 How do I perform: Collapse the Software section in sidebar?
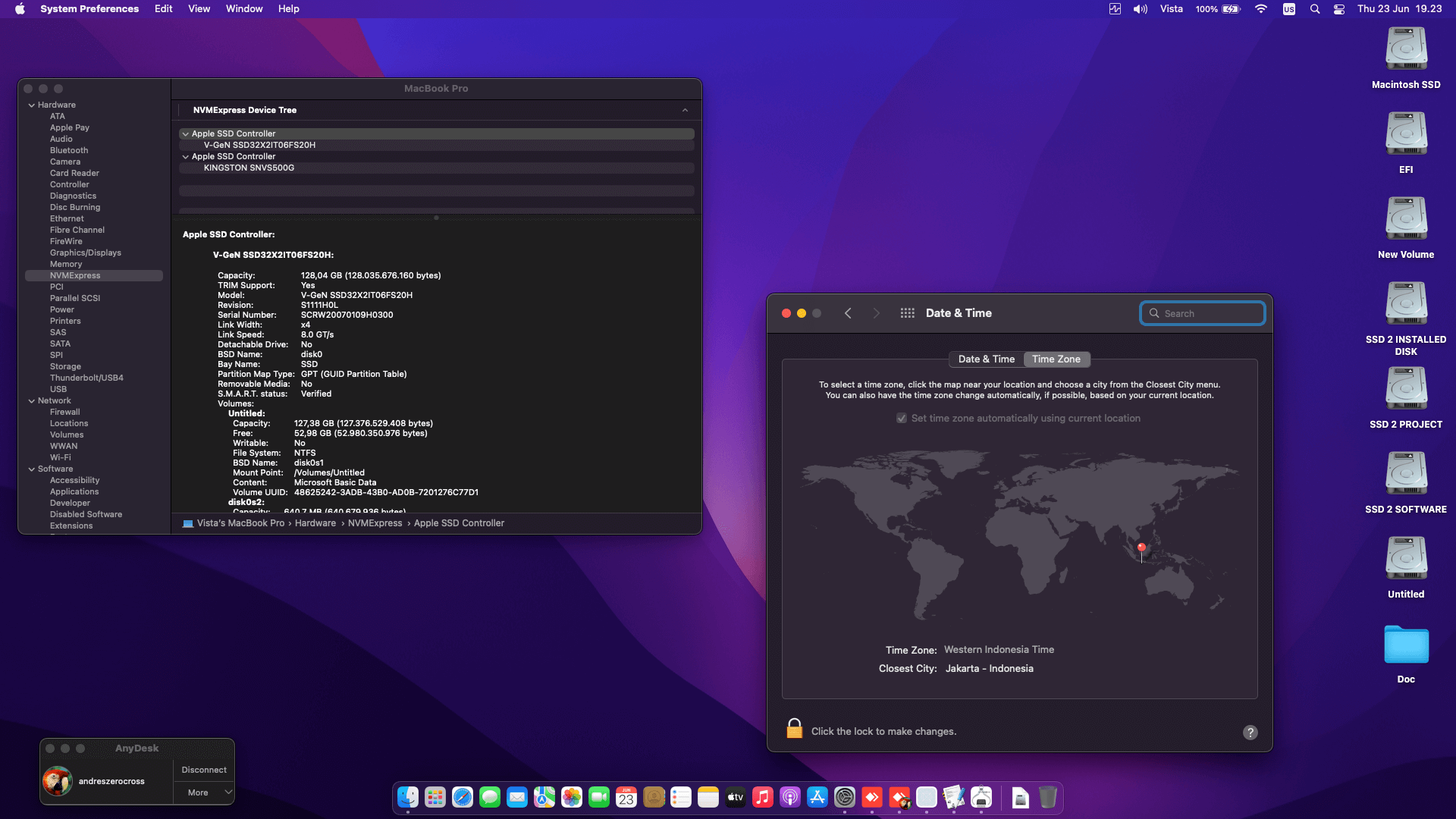click(x=32, y=469)
